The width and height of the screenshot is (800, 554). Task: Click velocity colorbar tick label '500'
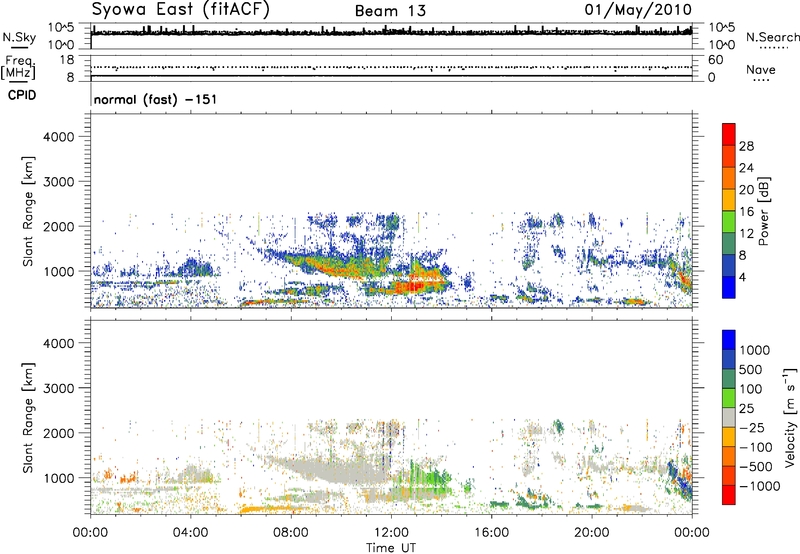(751, 370)
